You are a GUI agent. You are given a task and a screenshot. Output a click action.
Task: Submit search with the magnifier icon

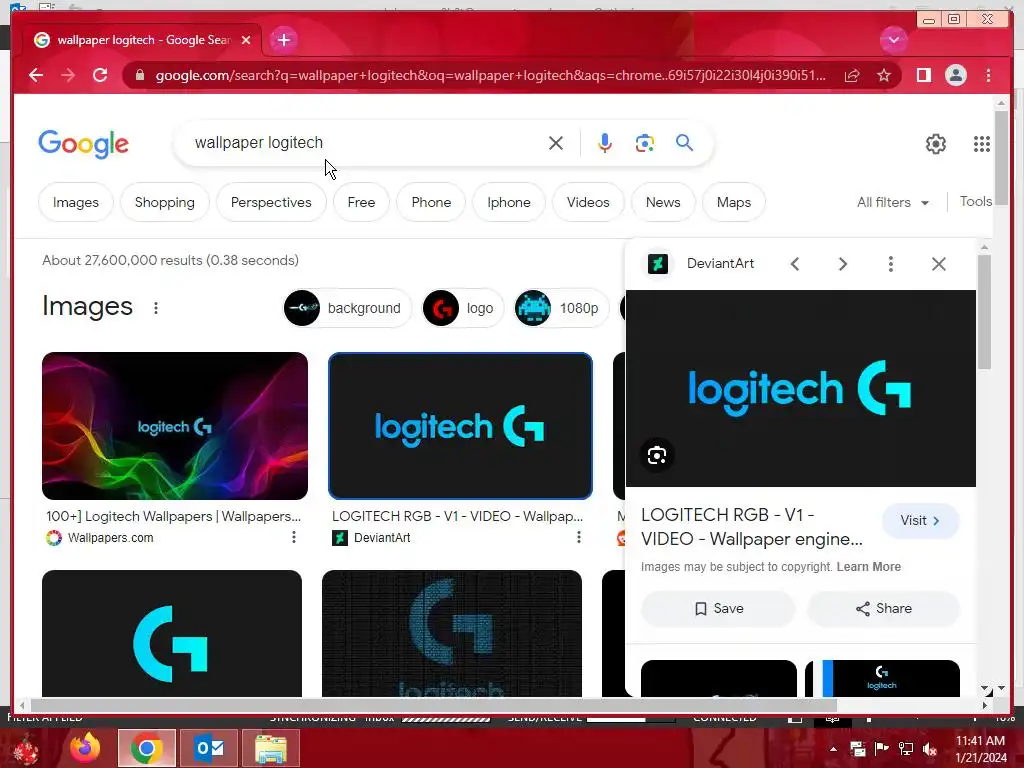684,142
